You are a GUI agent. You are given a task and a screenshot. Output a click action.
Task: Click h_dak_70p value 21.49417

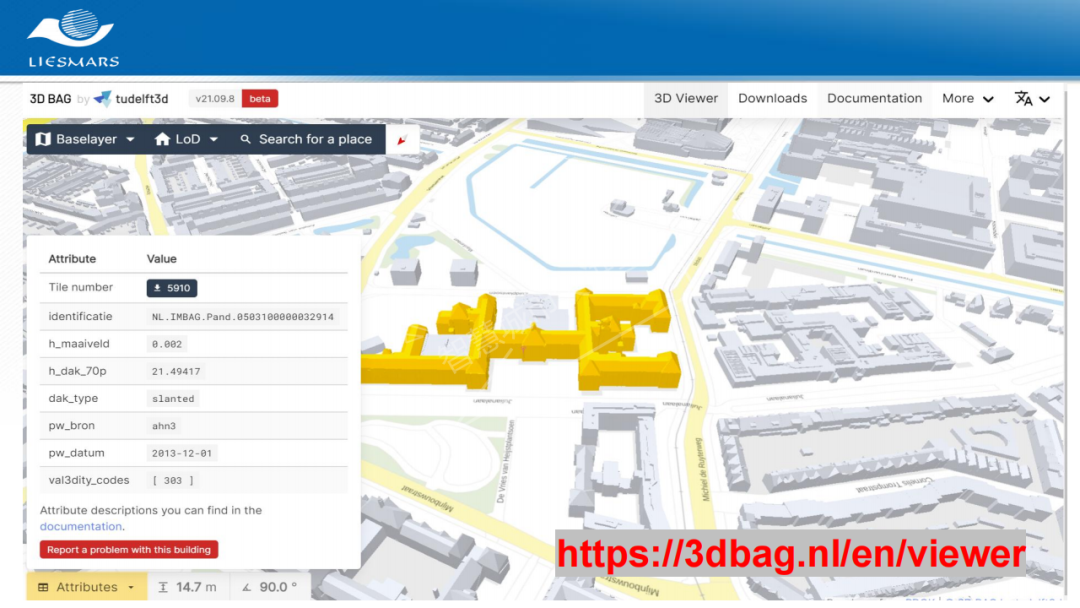(x=176, y=371)
